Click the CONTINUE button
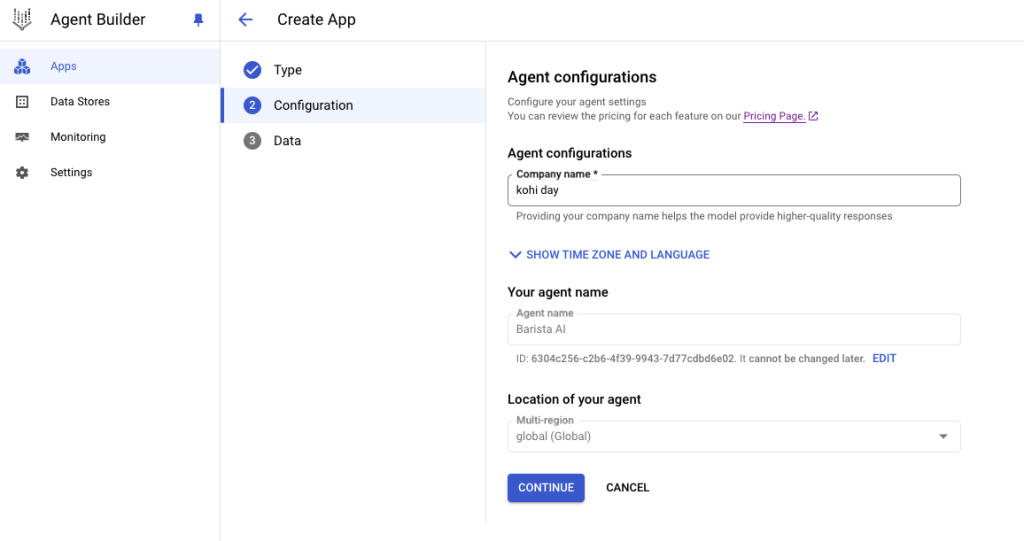Viewport: 1024px width, 541px height. point(546,488)
